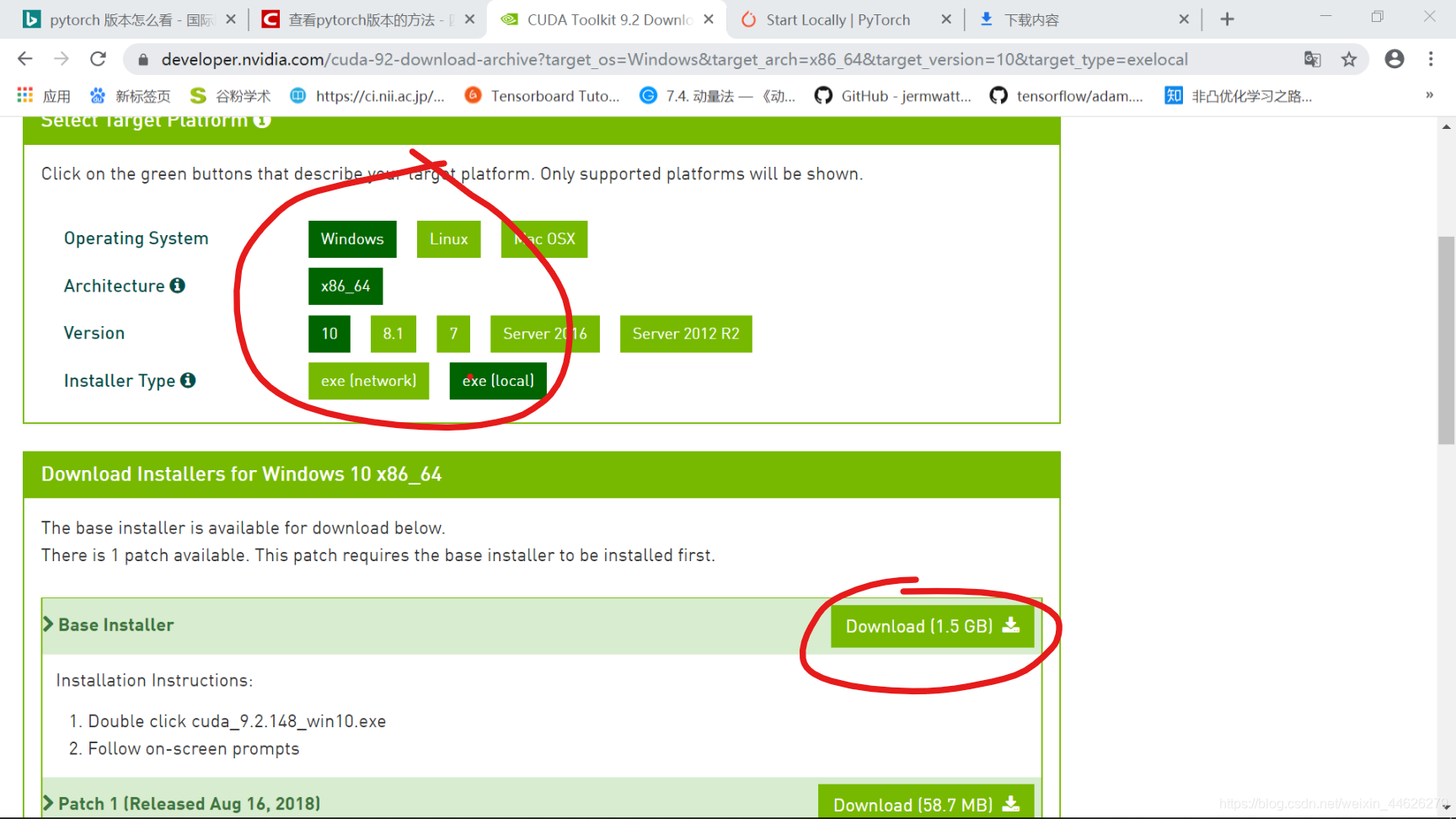Open the 7.4. 动量法 bookmark
1456x819 pixels.
coord(717,96)
